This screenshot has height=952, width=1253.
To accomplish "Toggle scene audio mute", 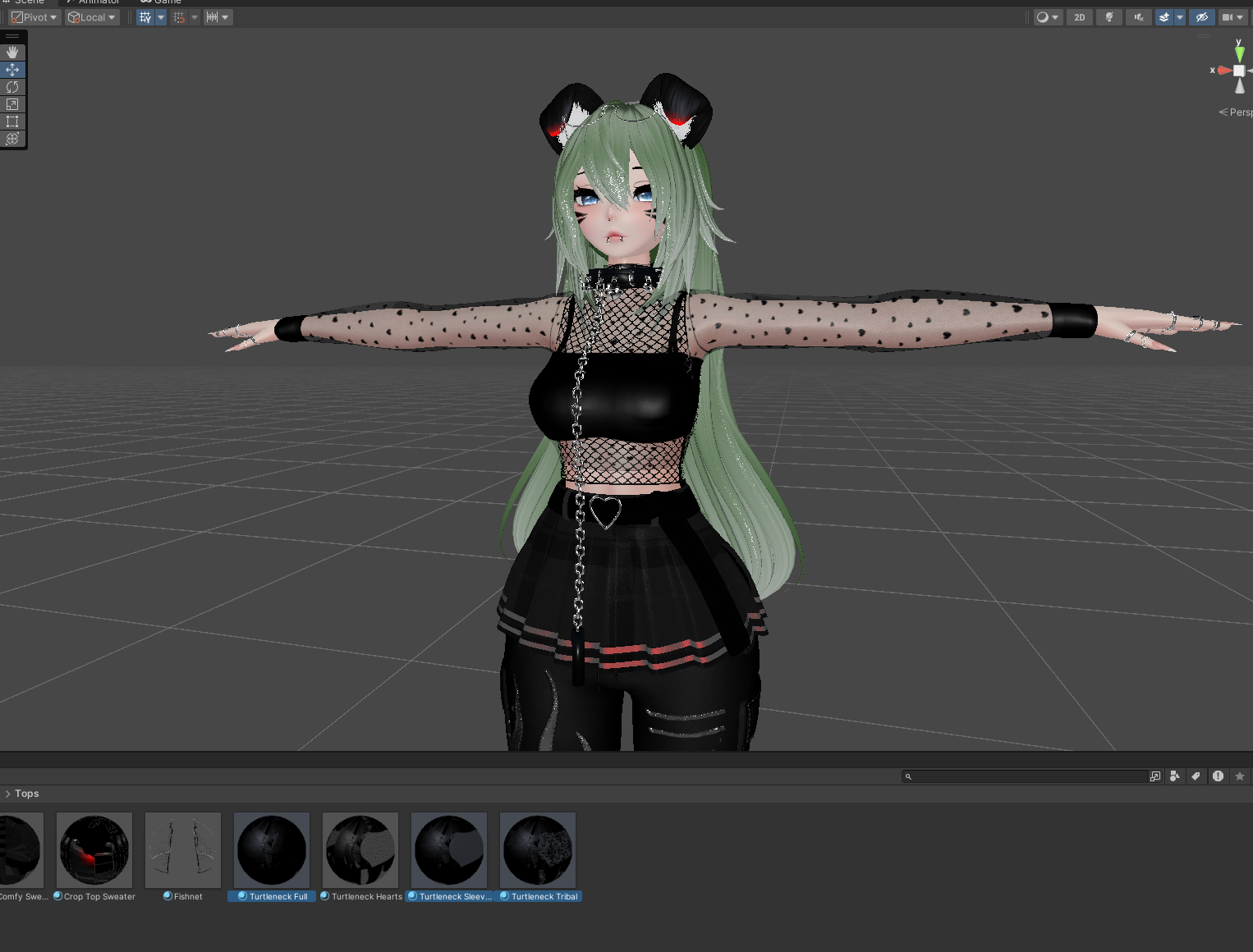I will (x=1138, y=17).
